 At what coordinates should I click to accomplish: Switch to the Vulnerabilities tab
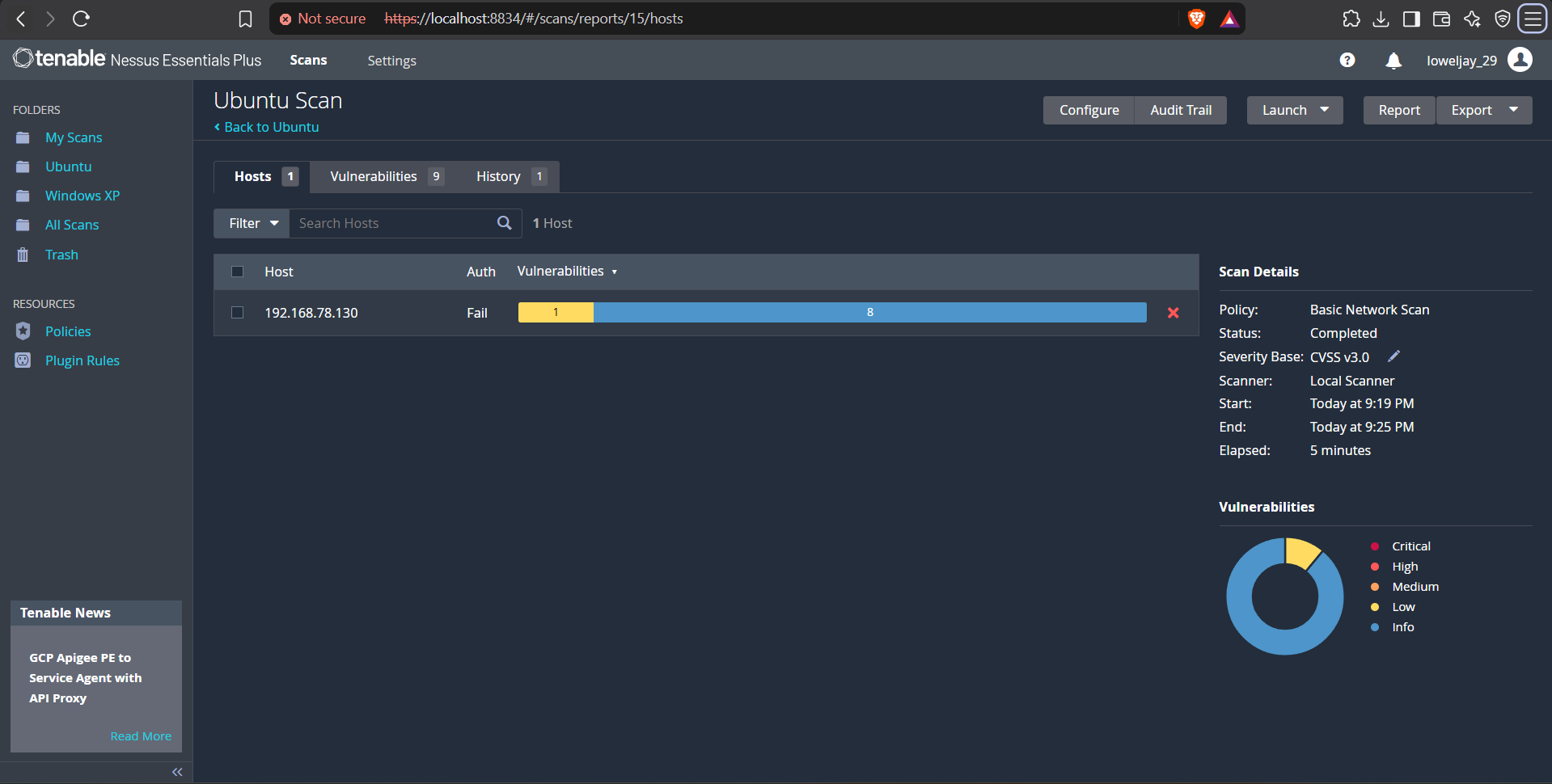386,176
